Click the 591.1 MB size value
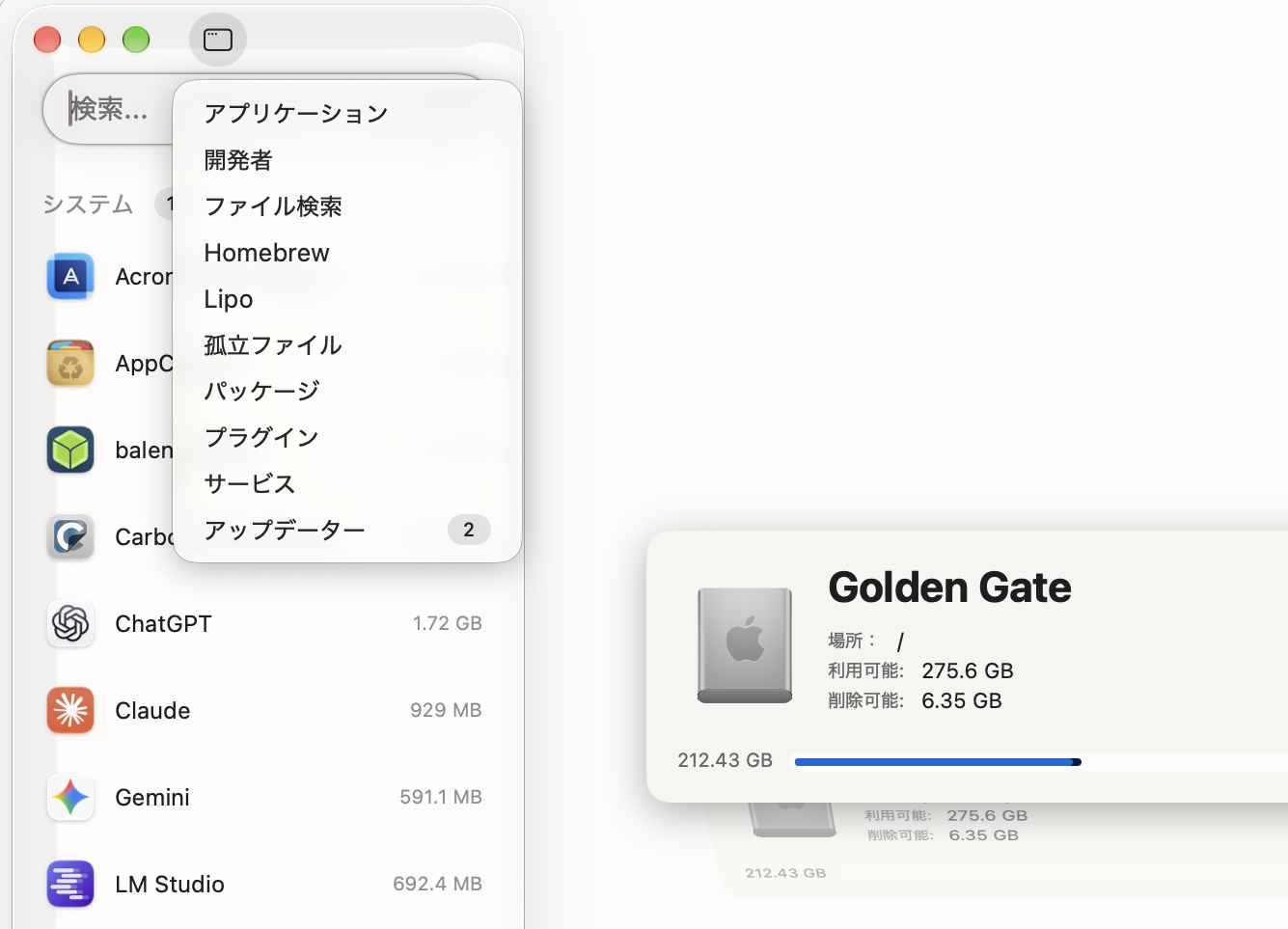This screenshot has width=1288, height=929. click(441, 797)
